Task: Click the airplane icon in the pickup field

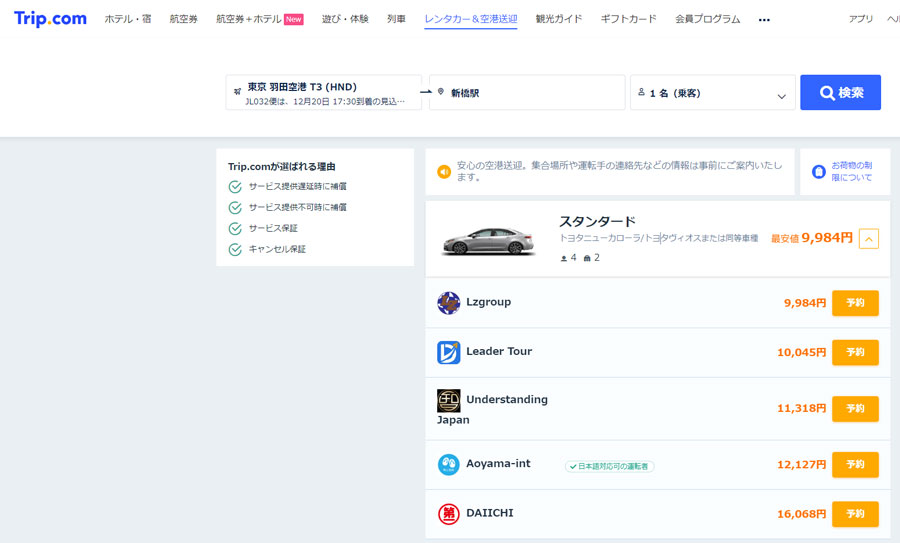Action: tap(237, 91)
